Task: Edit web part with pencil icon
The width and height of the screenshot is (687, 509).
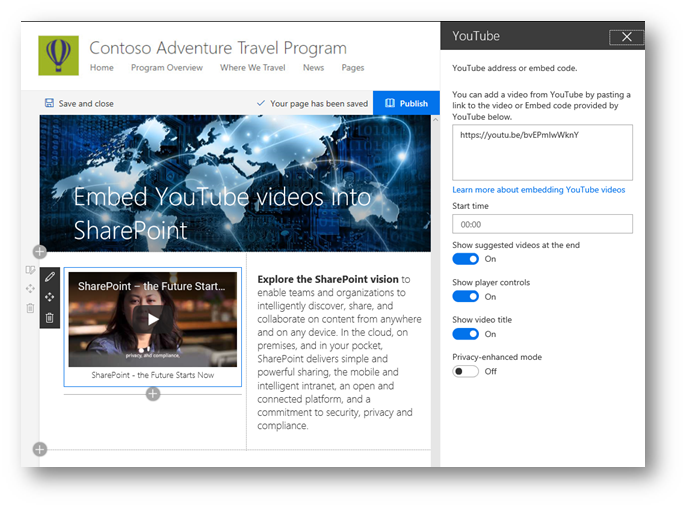Action: pos(50,276)
